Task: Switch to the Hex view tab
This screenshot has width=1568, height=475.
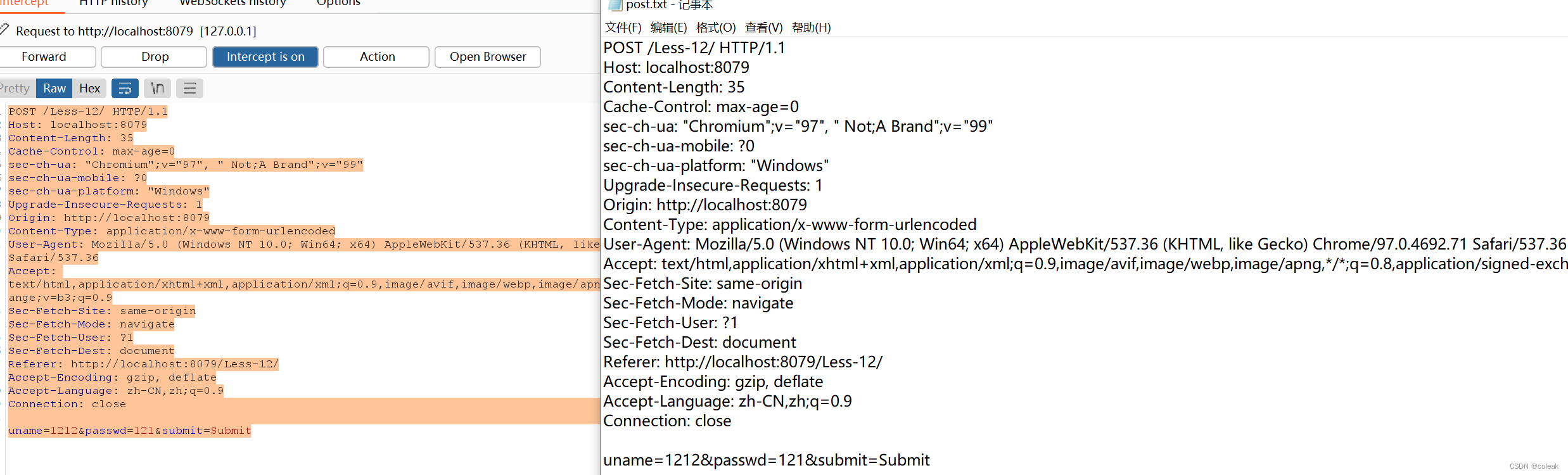Action: tap(89, 88)
